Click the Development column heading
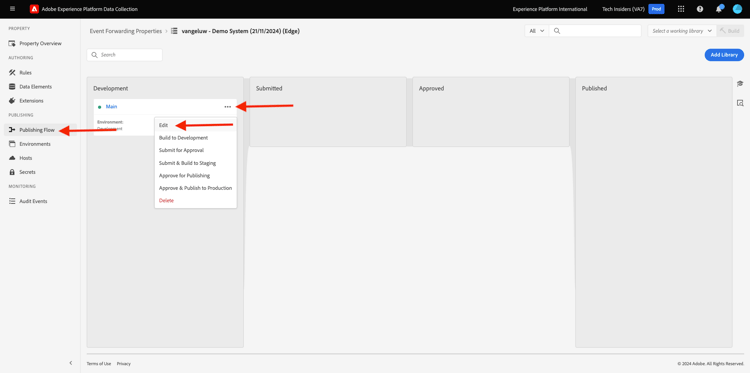This screenshot has width=750, height=373. (x=110, y=88)
